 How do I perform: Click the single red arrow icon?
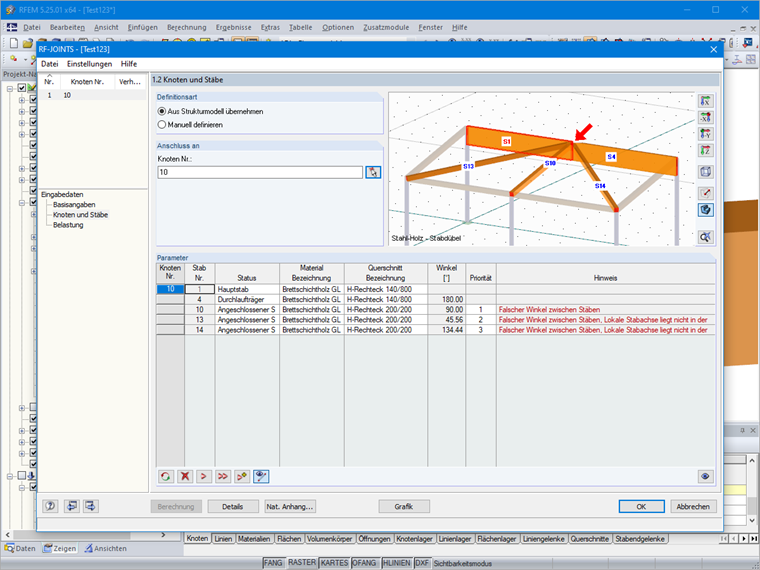point(204,476)
